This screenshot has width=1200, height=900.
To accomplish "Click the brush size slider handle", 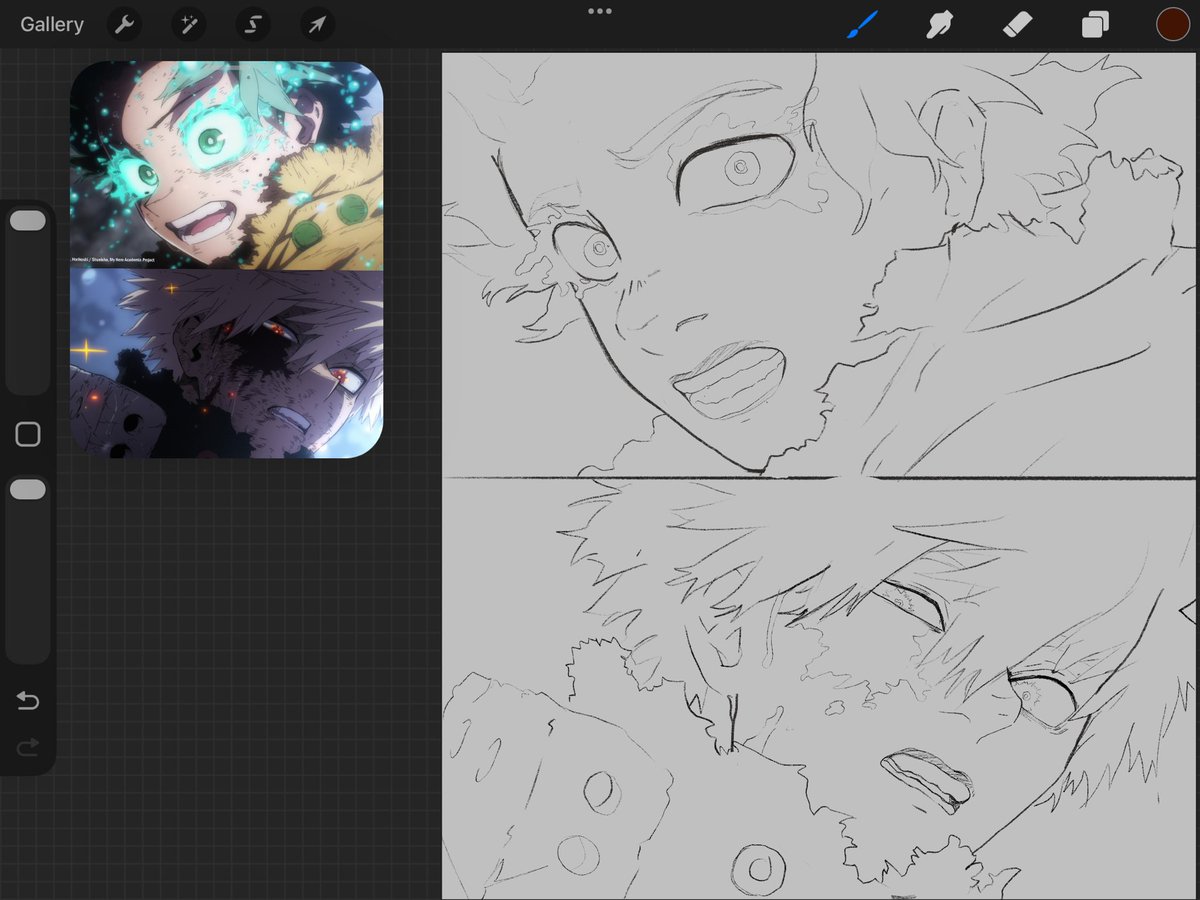I will (28, 221).
